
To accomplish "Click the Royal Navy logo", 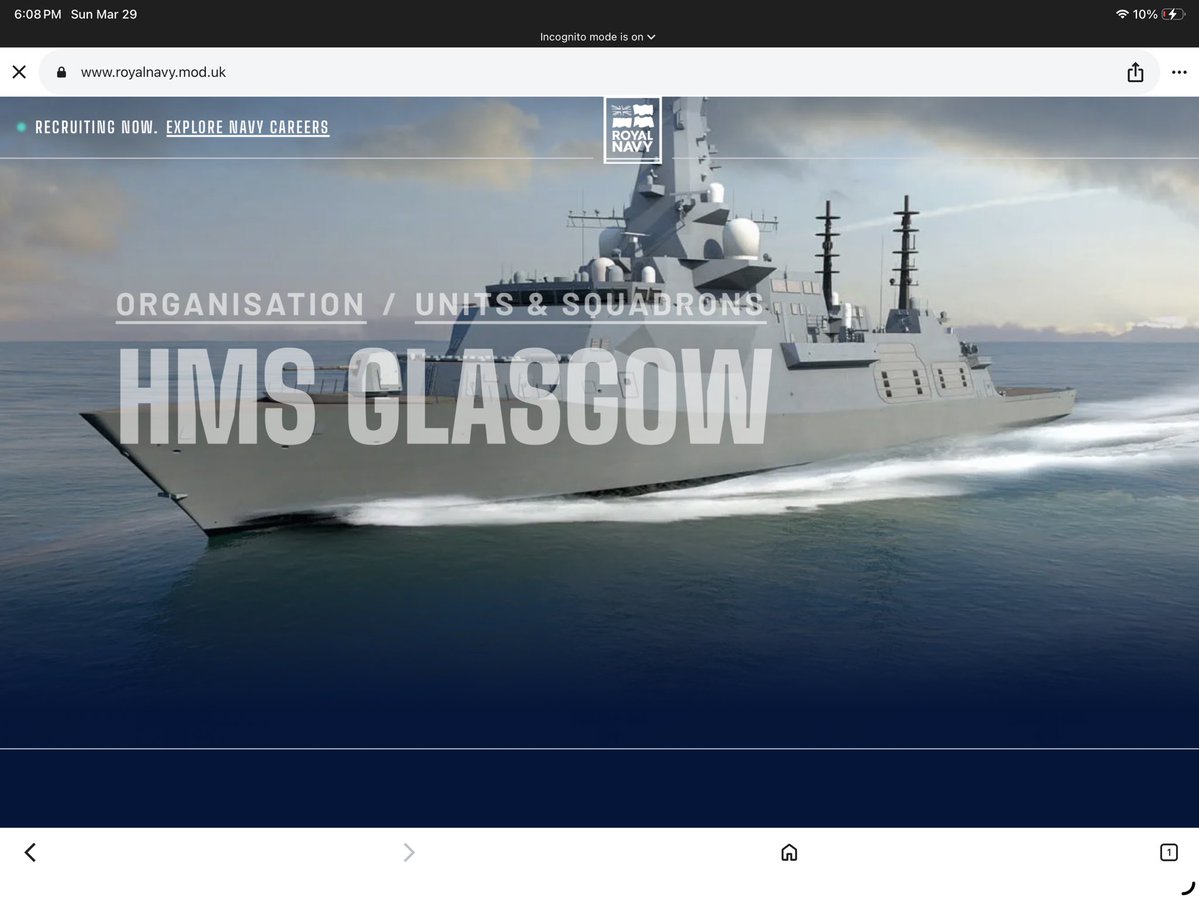I will coord(632,129).
